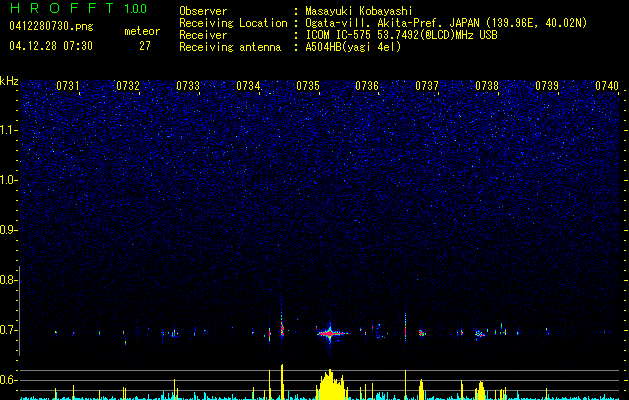Click the tallest yellow spike in the power graph
Image resolution: width=629 pixels, height=400 pixels.
coord(282,382)
